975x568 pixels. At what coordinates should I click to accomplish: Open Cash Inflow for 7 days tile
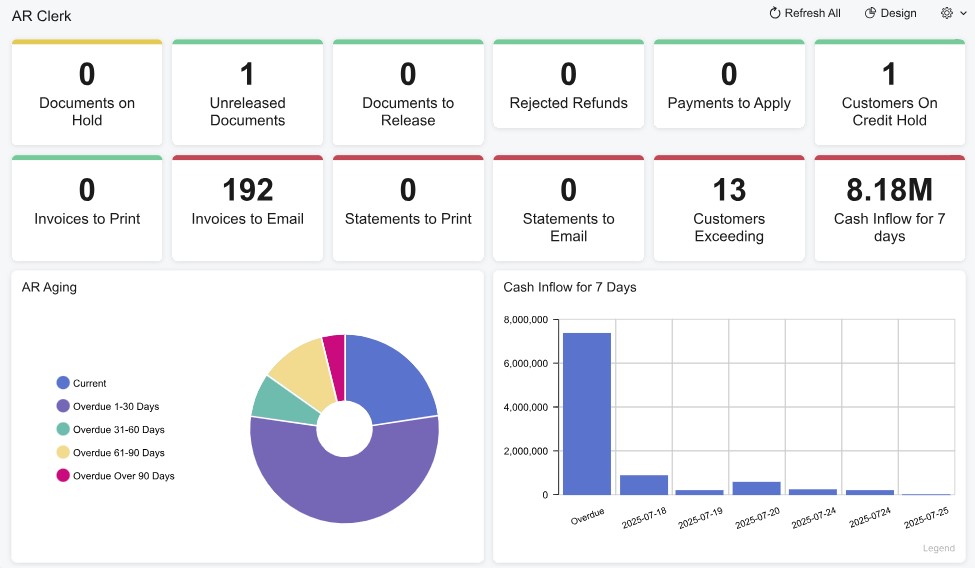tap(889, 208)
